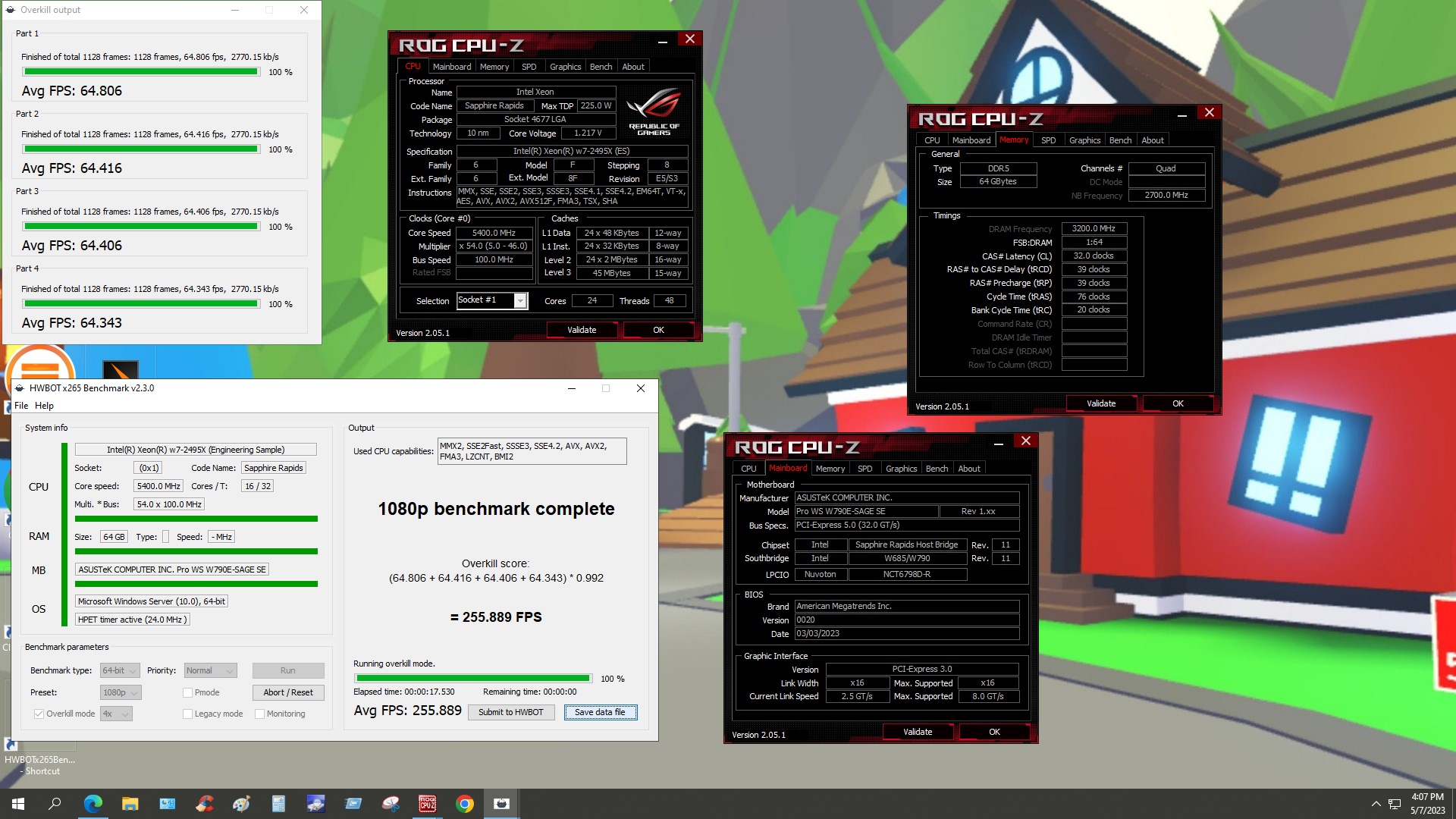Open Bench tab in CPU-Z Memory window
1456x819 pixels.
pos(1120,140)
